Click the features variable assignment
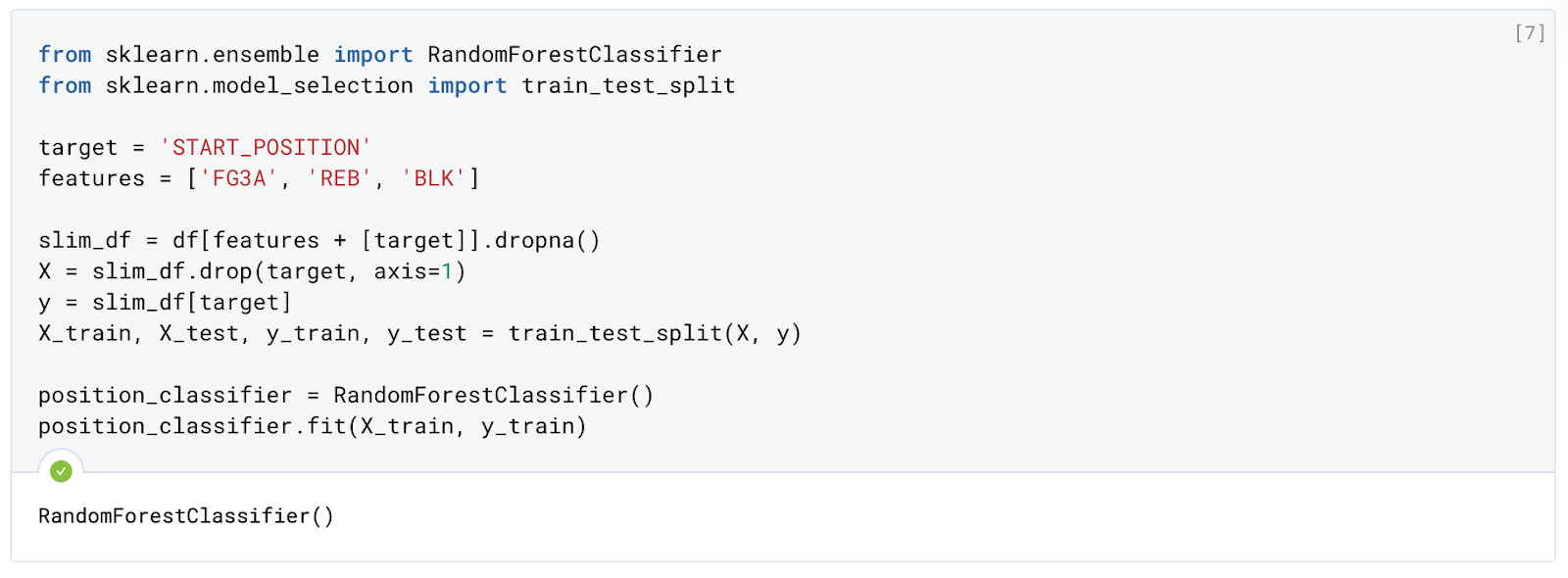Viewport: 1568px width, 578px height. pyautogui.click(x=91, y=178)
